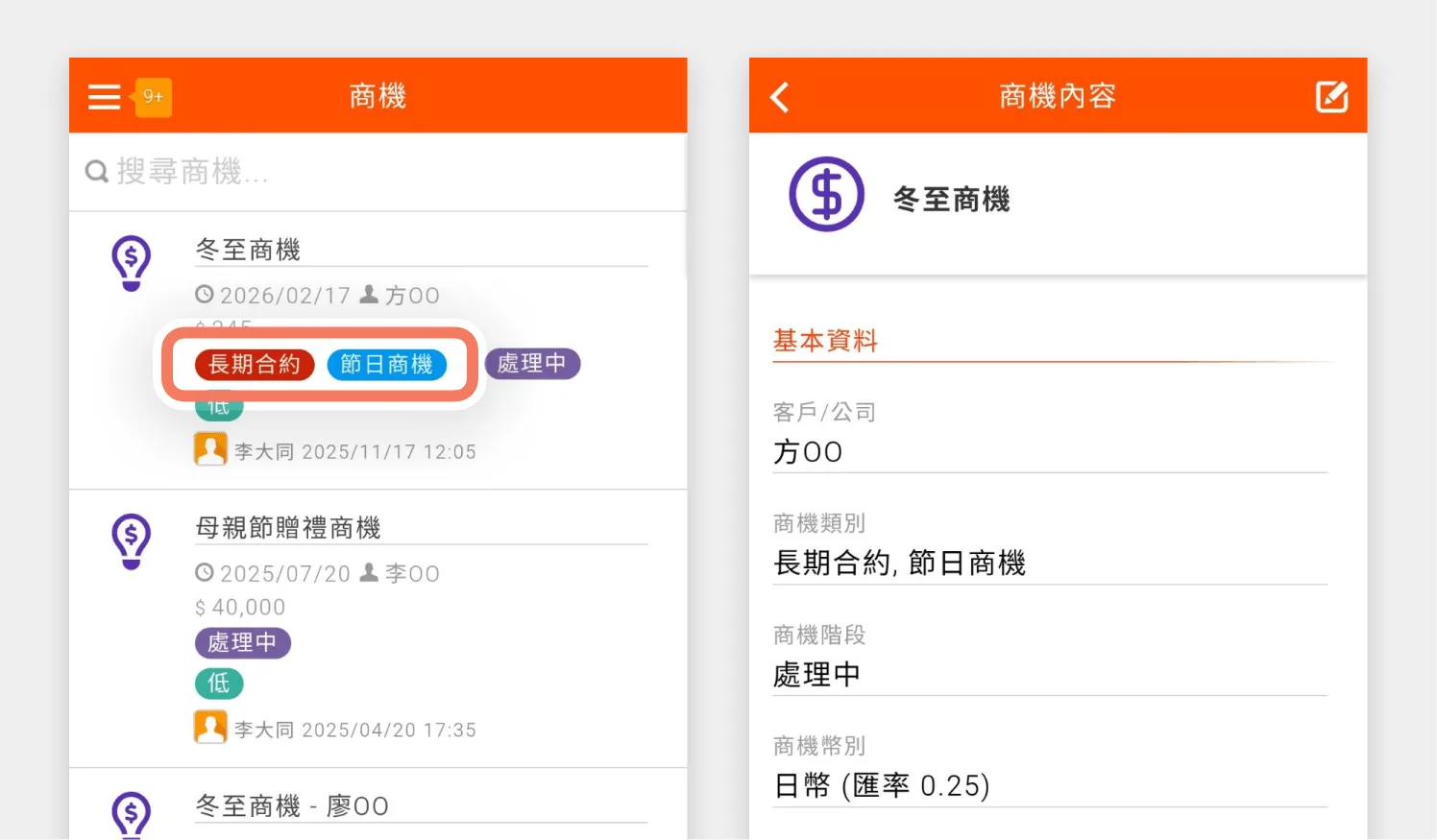The image size is (1437, 840).
Task: Click the lightbulb icon beside 冬至商機 list row
Action: pos(132,263)
